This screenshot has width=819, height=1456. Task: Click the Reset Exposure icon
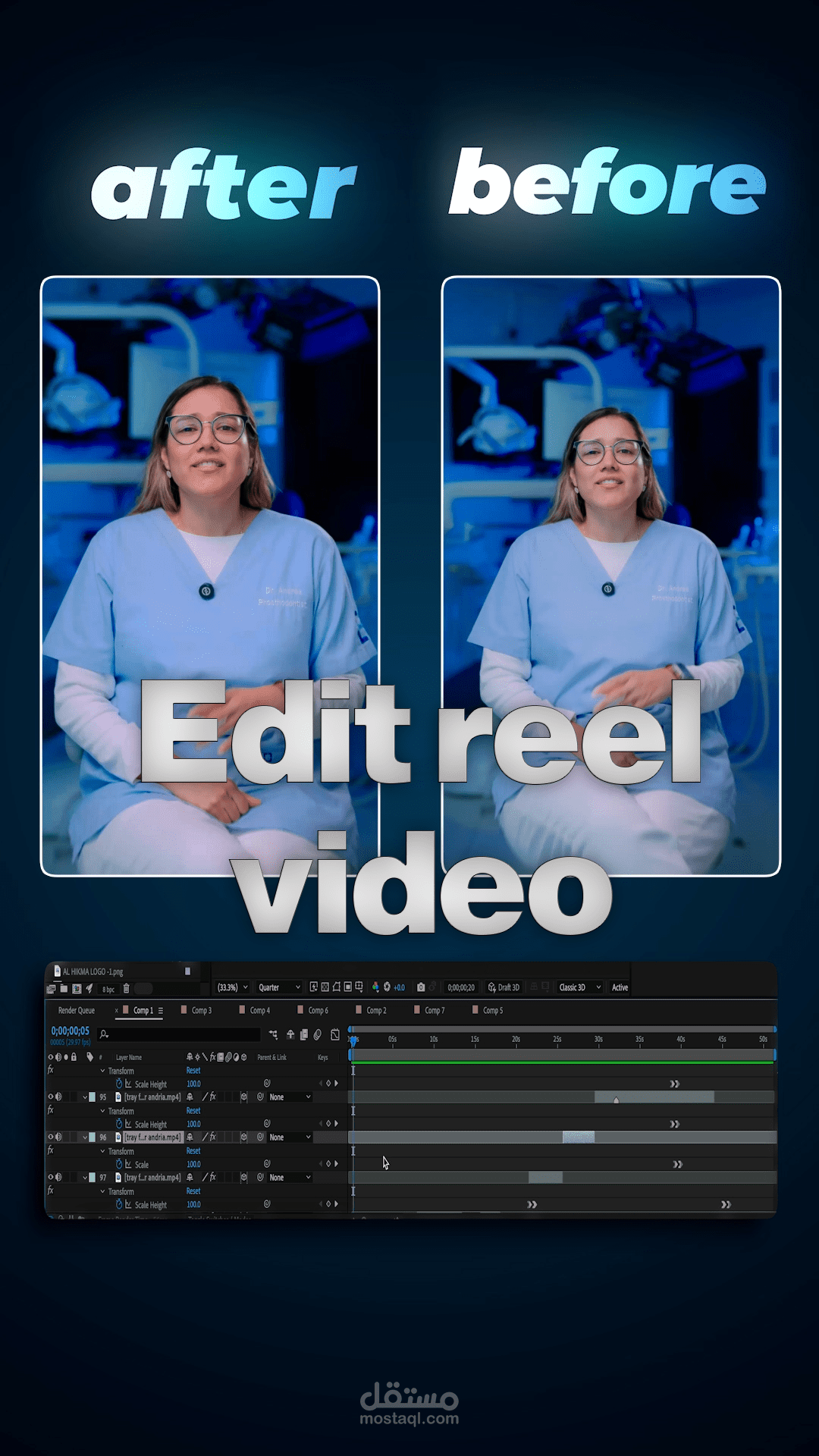click(387, 987)
